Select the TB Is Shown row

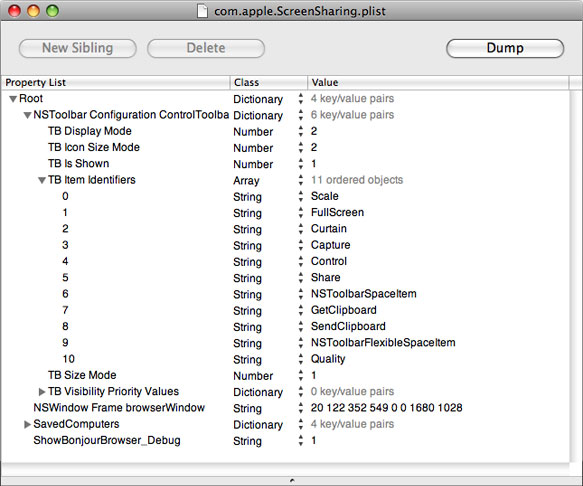click(x=285, y=164)
